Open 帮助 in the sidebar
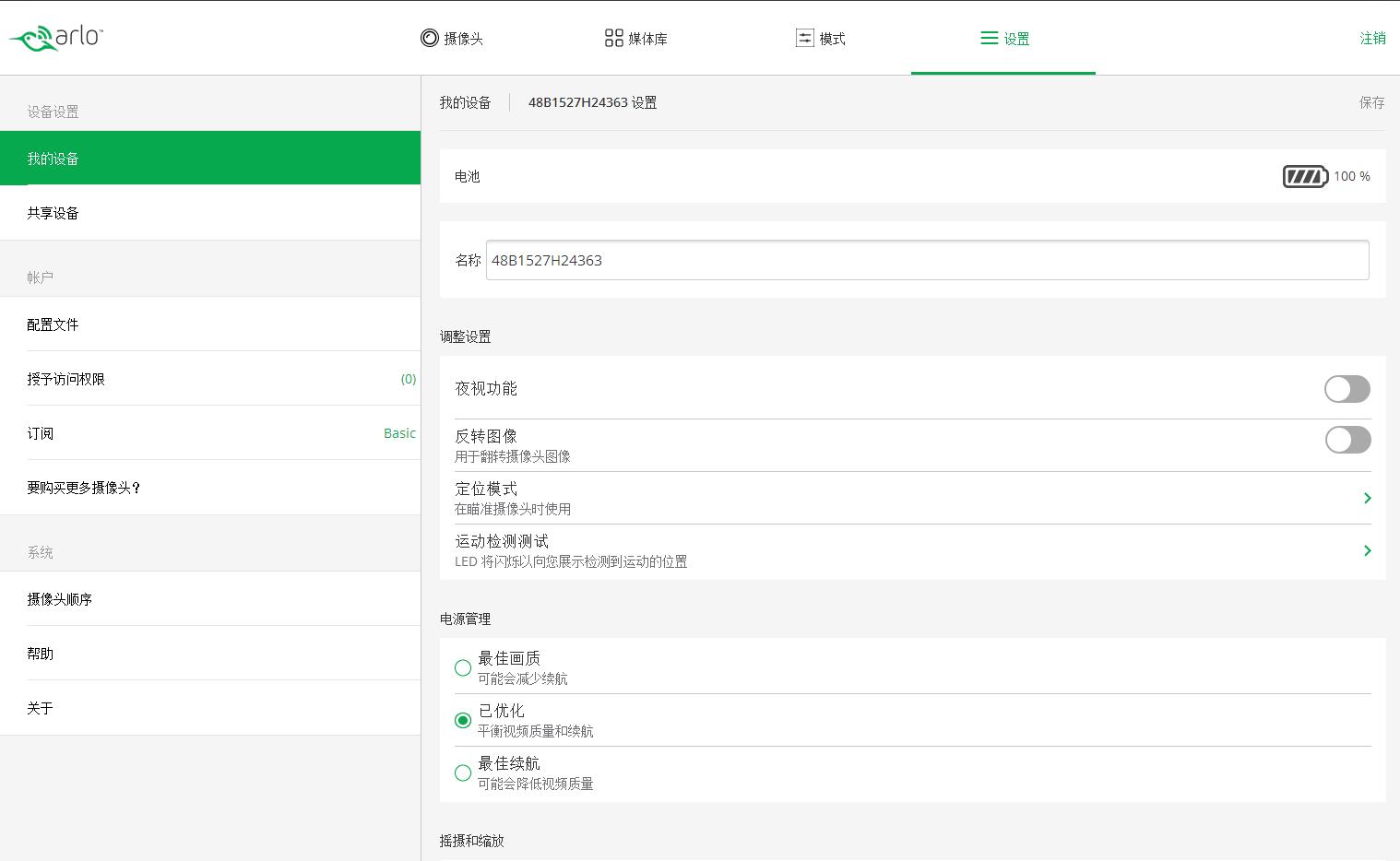This screenshot has height=861, width=1400. click(210, 654)
